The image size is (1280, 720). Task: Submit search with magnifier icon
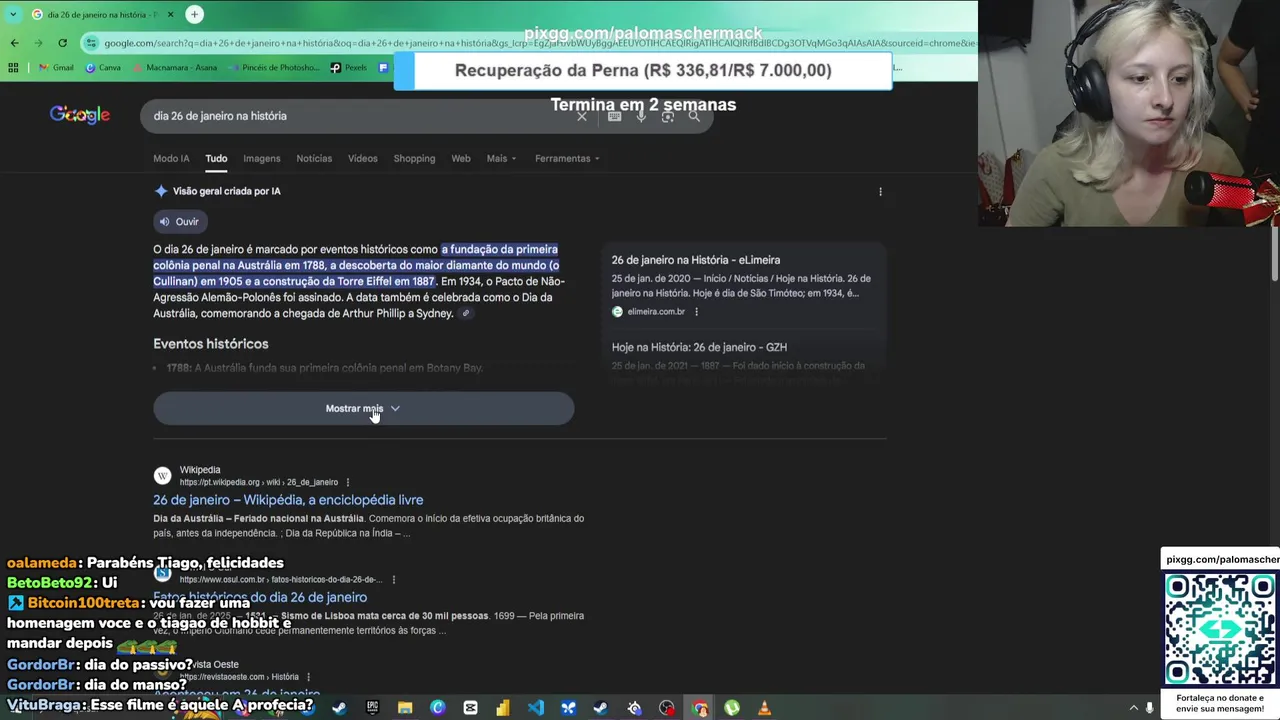pyautogui.click(x=694, y=116)
